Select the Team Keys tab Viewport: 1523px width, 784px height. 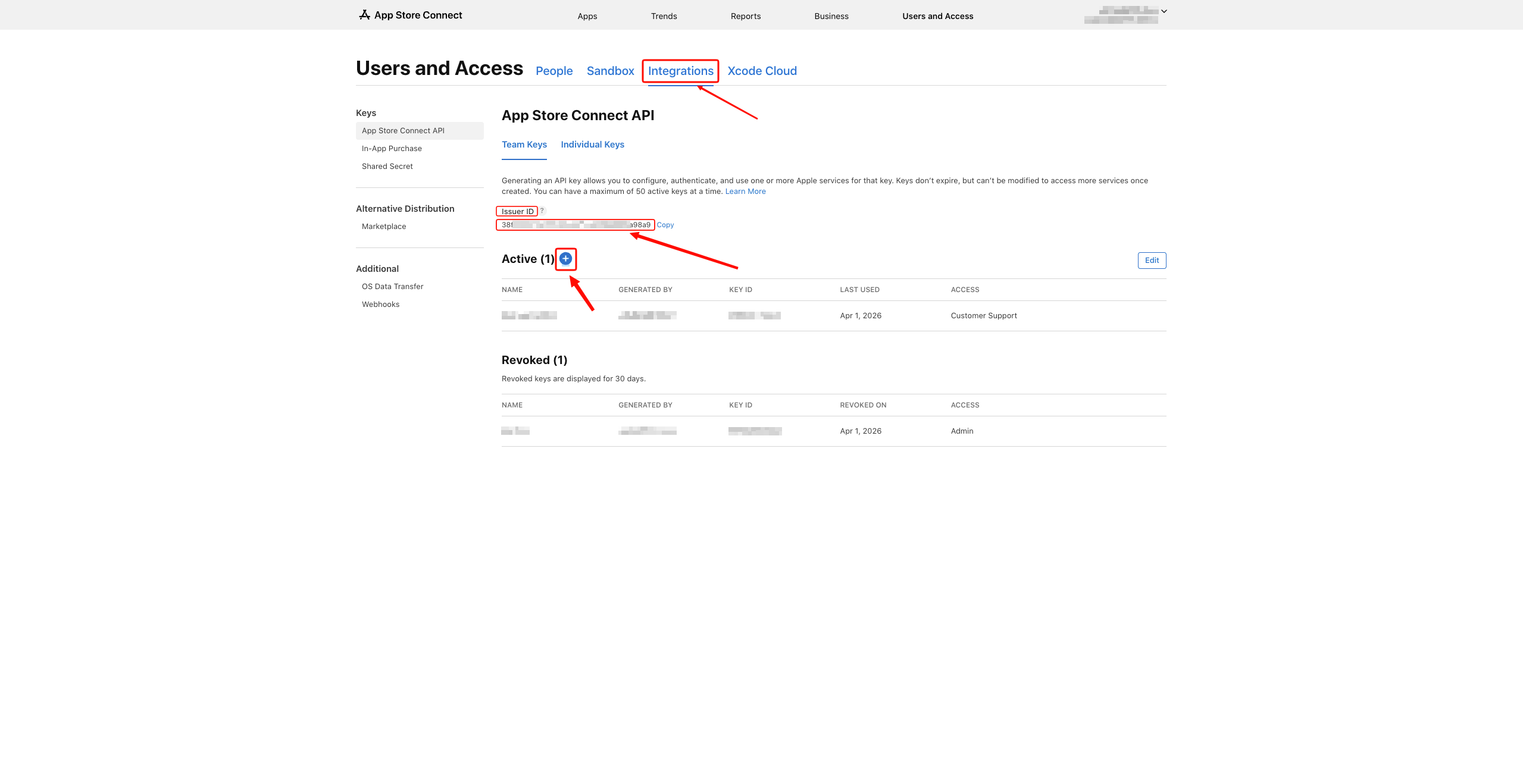click(x=524, y=145)
